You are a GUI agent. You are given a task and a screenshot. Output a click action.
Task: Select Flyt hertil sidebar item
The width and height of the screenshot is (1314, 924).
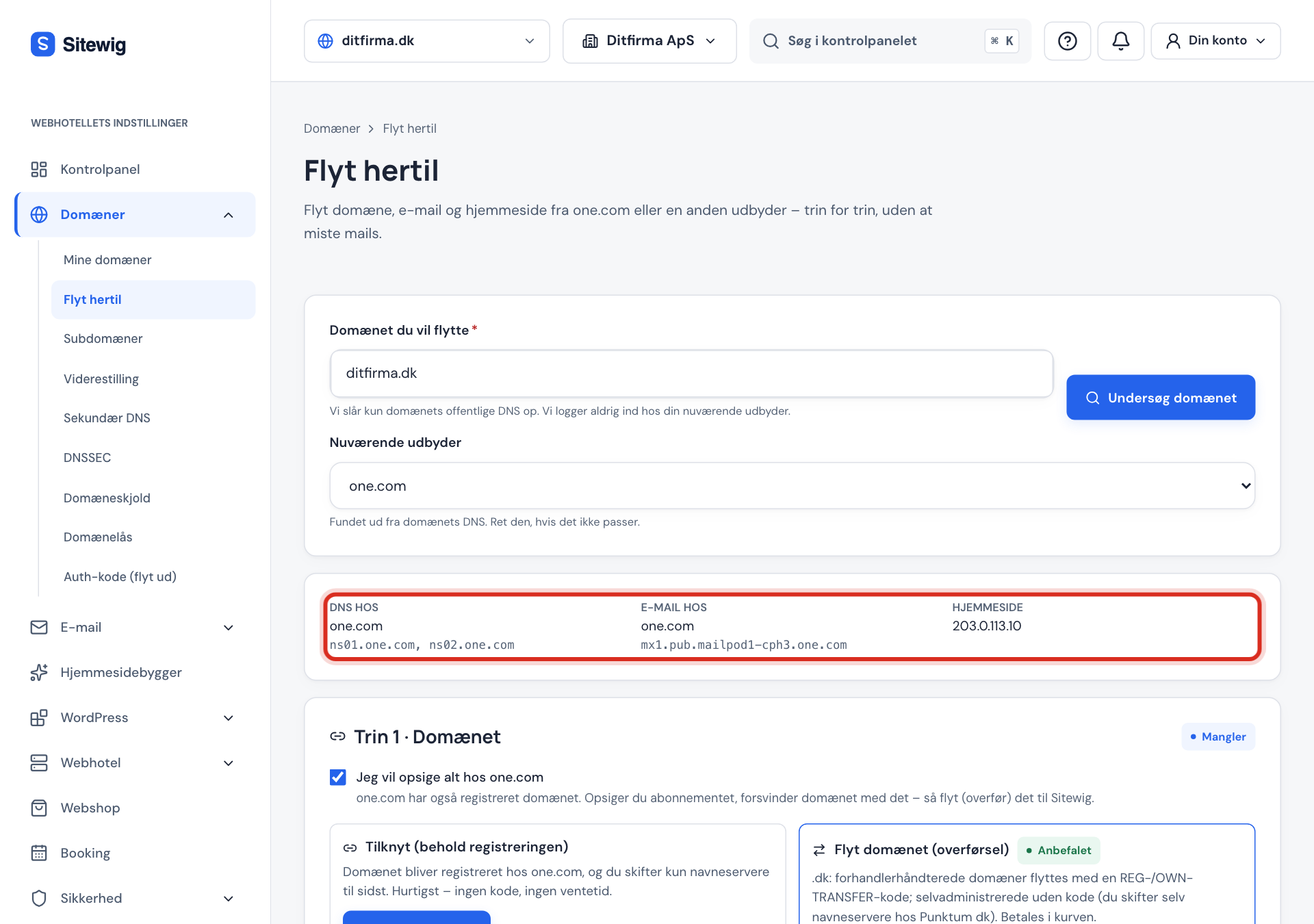[153, 300]
